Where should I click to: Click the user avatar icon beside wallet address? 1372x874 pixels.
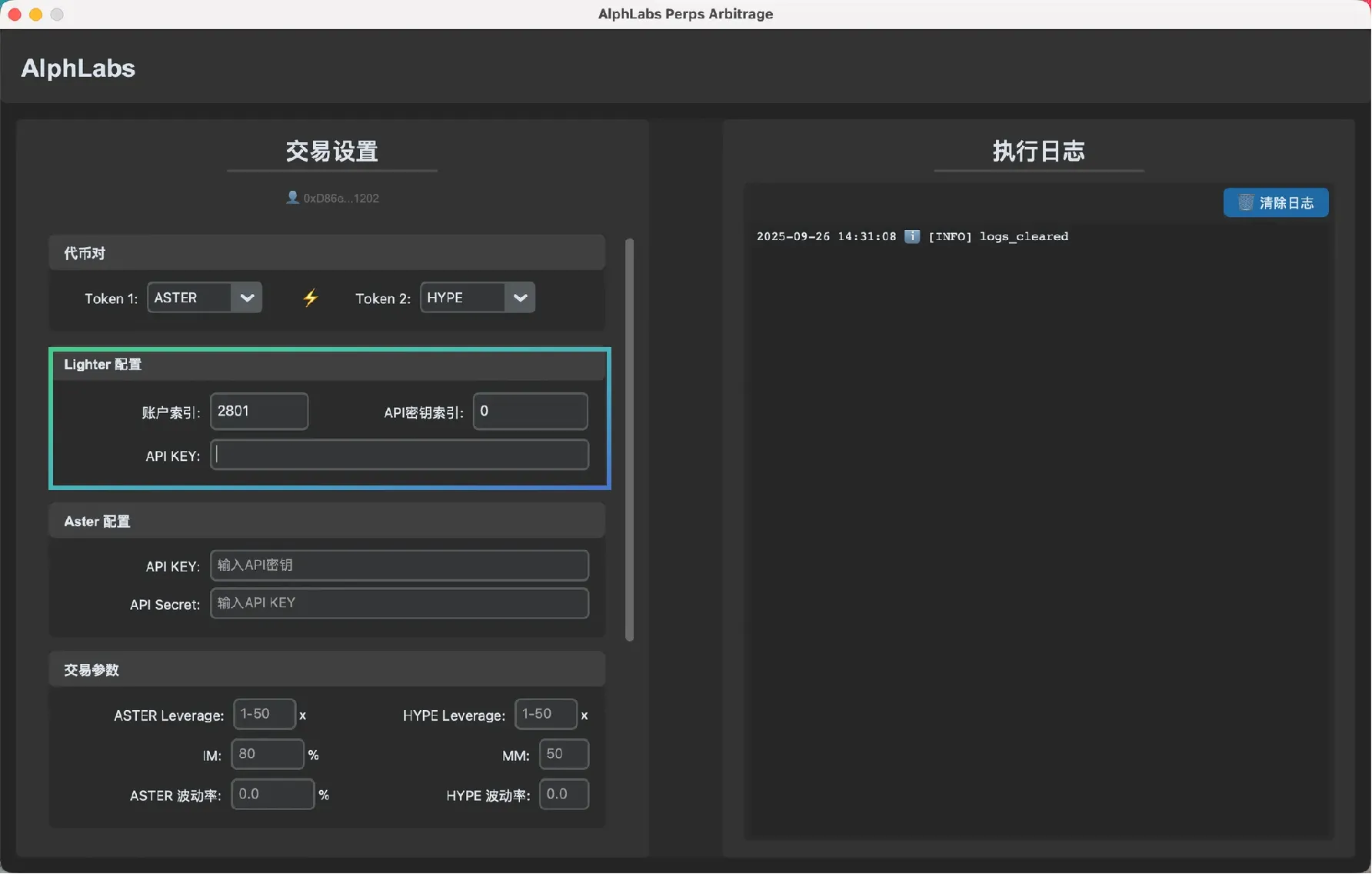pos(292,198)
